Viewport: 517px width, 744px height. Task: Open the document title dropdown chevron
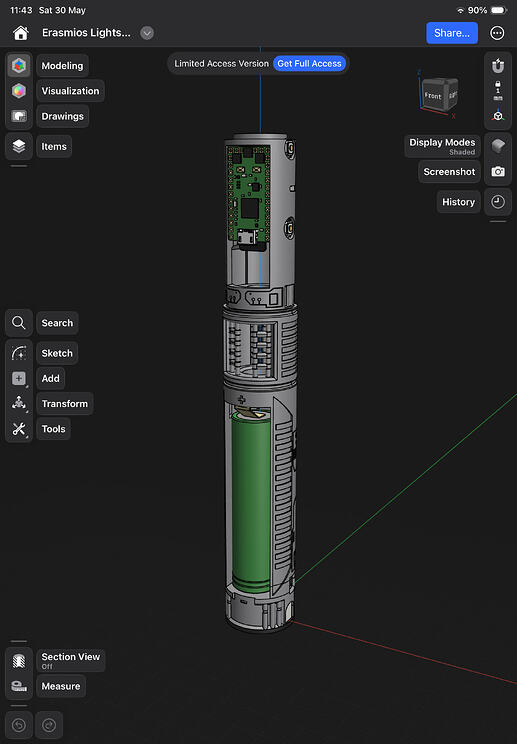147,33
